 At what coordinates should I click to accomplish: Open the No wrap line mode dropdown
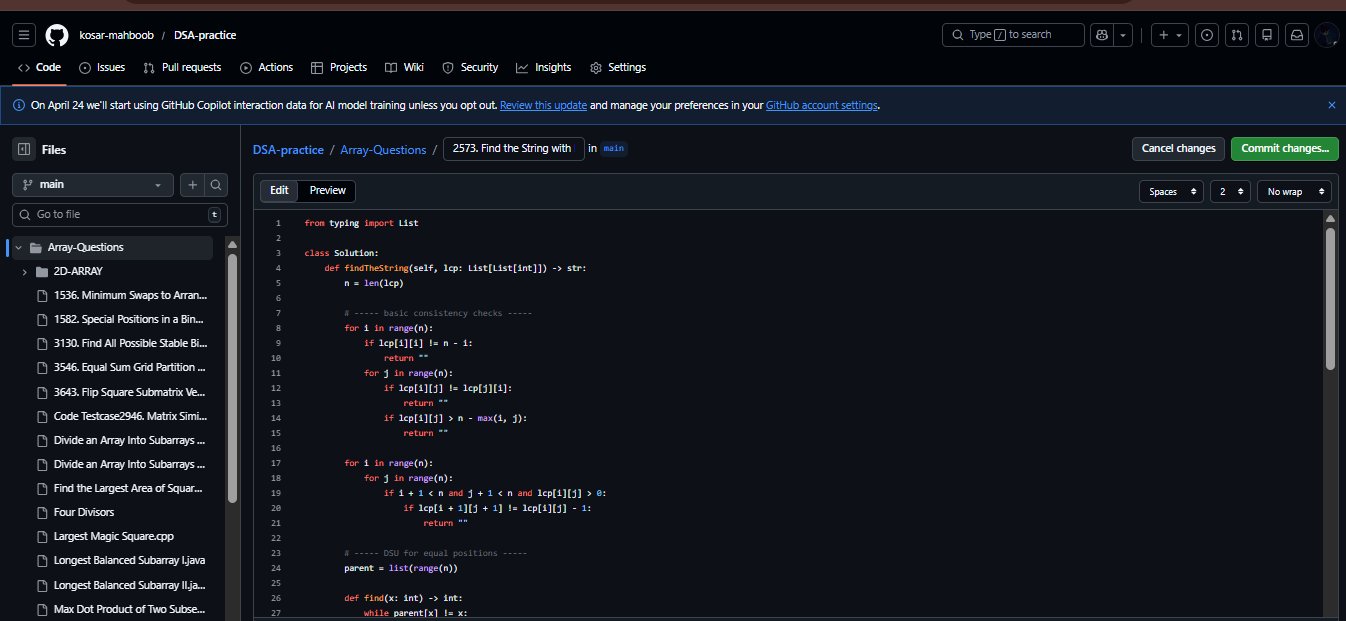pyautogui.click(x=1294, y=191)
